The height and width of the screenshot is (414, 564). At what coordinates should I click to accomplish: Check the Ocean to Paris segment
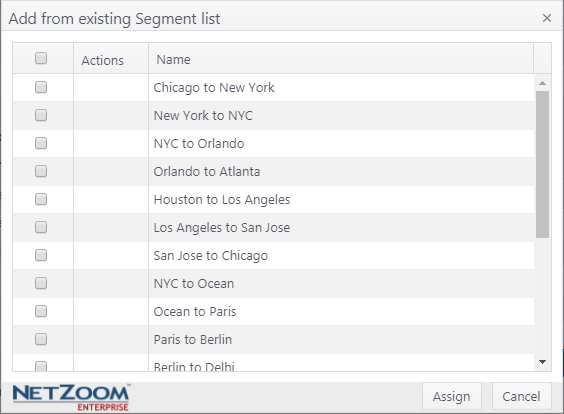(41, 311)
